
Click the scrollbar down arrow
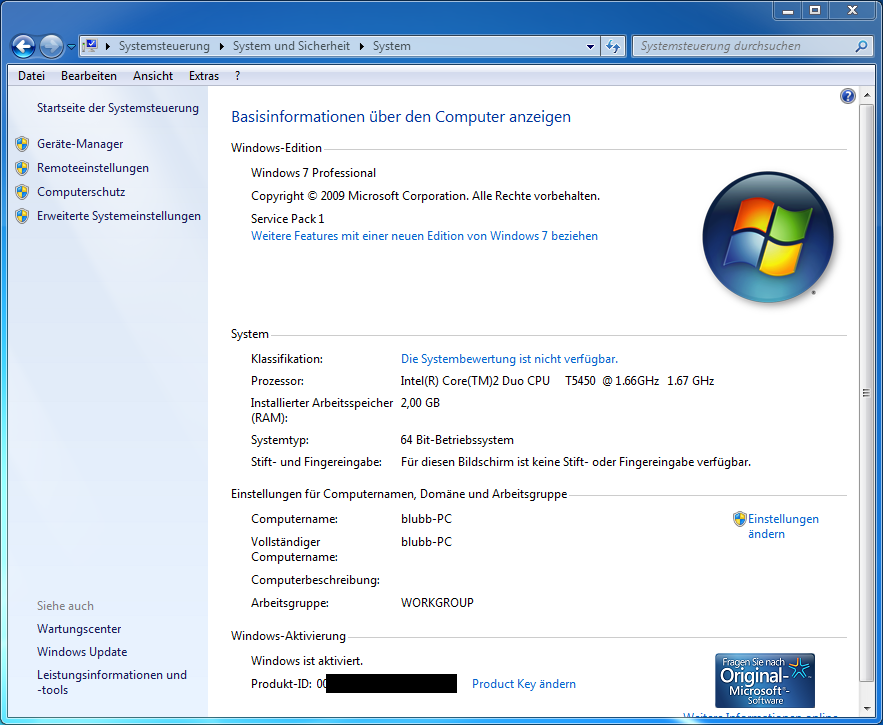click(x=867, y=709)
